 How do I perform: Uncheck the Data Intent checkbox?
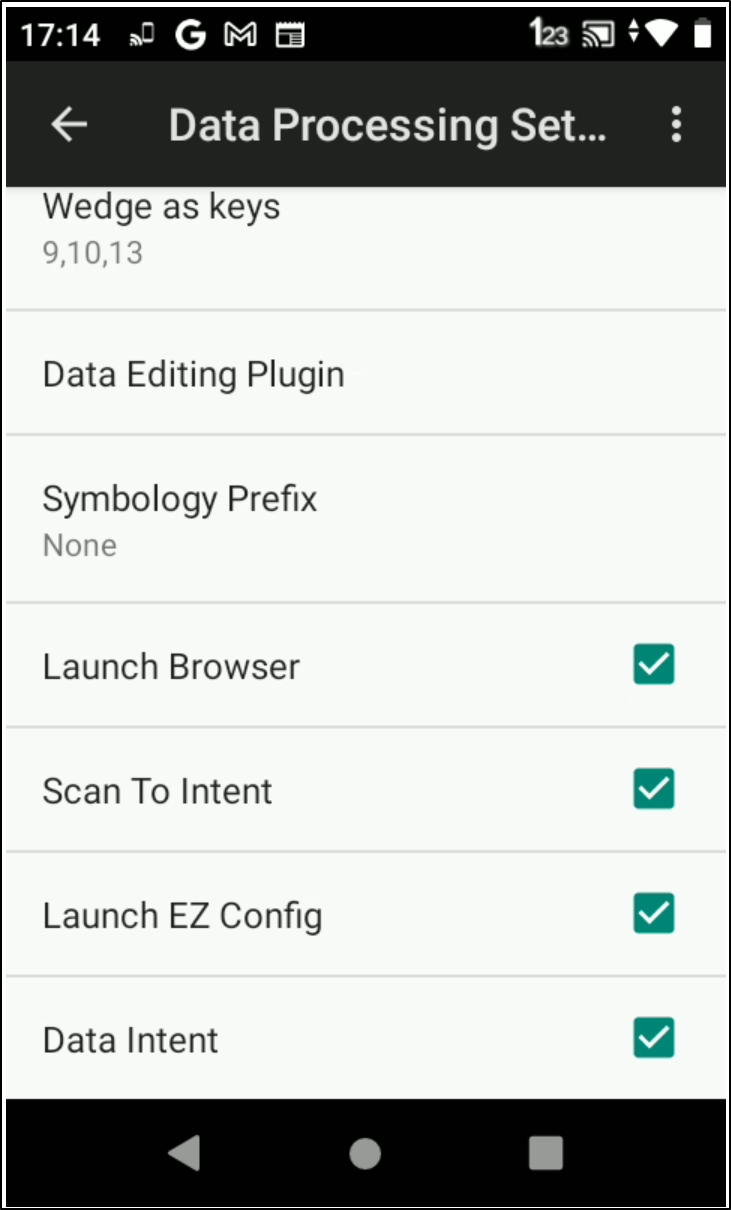coord(654,1038)
